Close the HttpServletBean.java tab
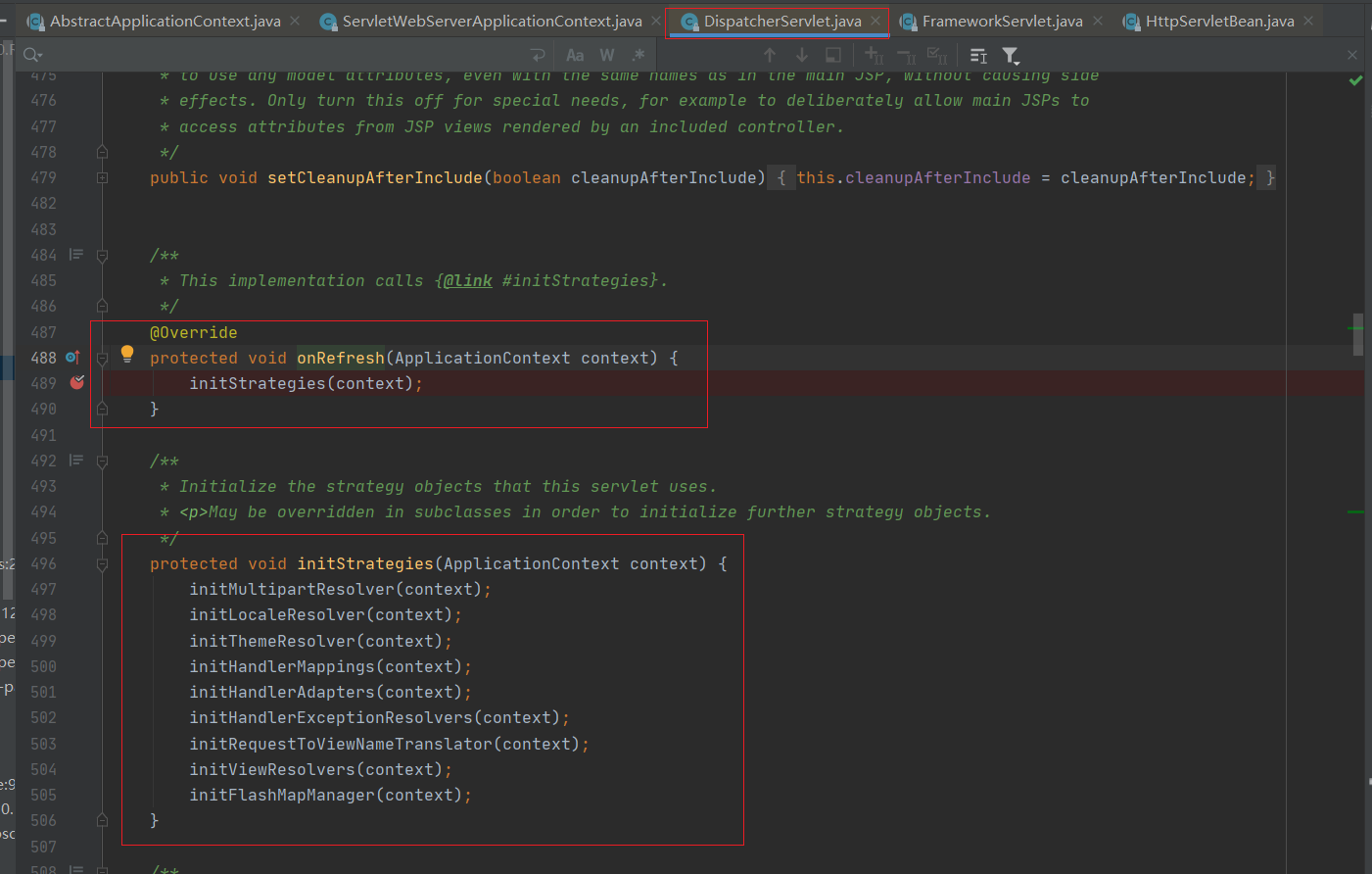 pos(1308,21)
